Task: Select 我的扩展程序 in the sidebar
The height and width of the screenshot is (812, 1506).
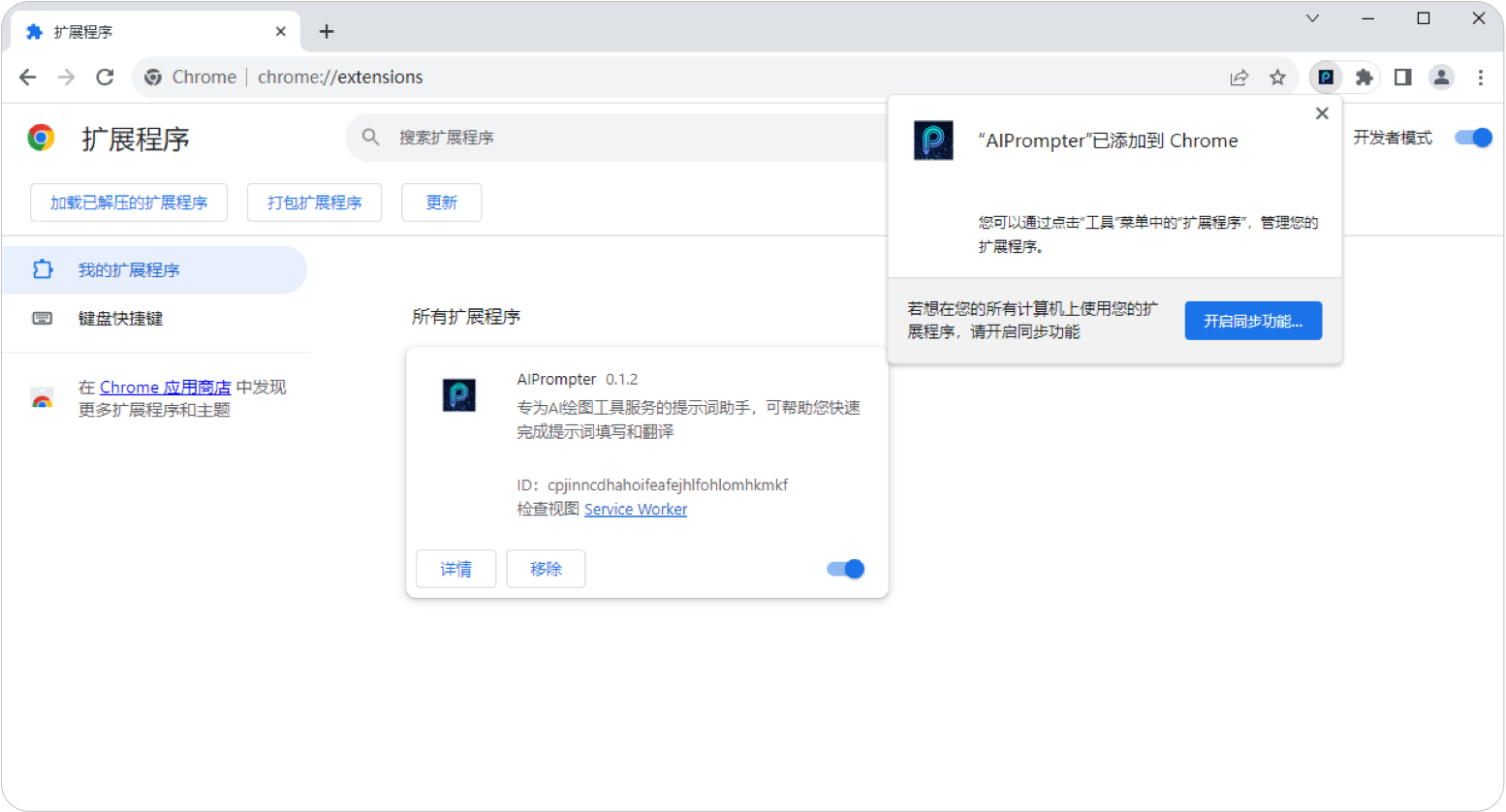Action: (154, 270)
